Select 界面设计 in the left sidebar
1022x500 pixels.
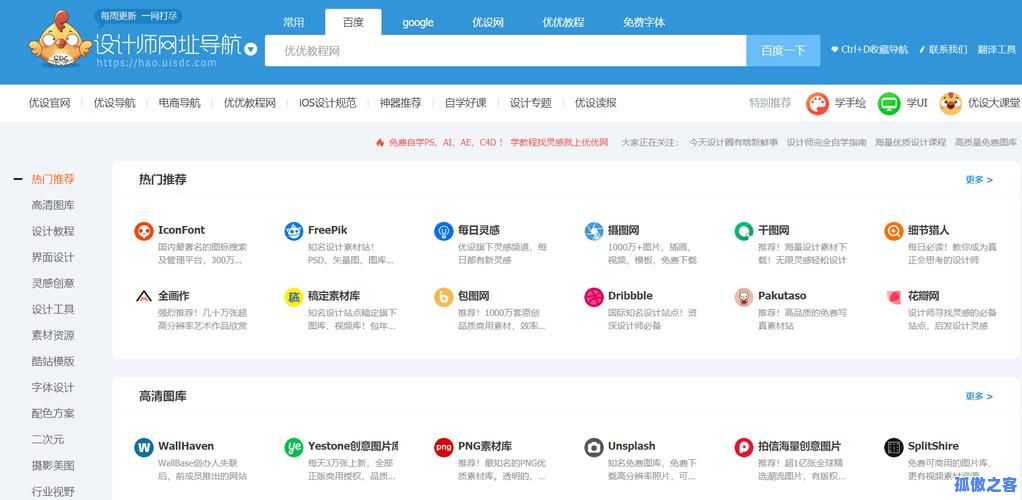(53, 257)
